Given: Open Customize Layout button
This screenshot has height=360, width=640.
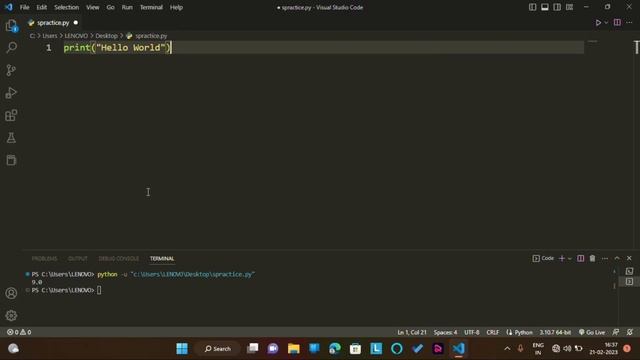Looking at the screenshot, I should point(569,7).
